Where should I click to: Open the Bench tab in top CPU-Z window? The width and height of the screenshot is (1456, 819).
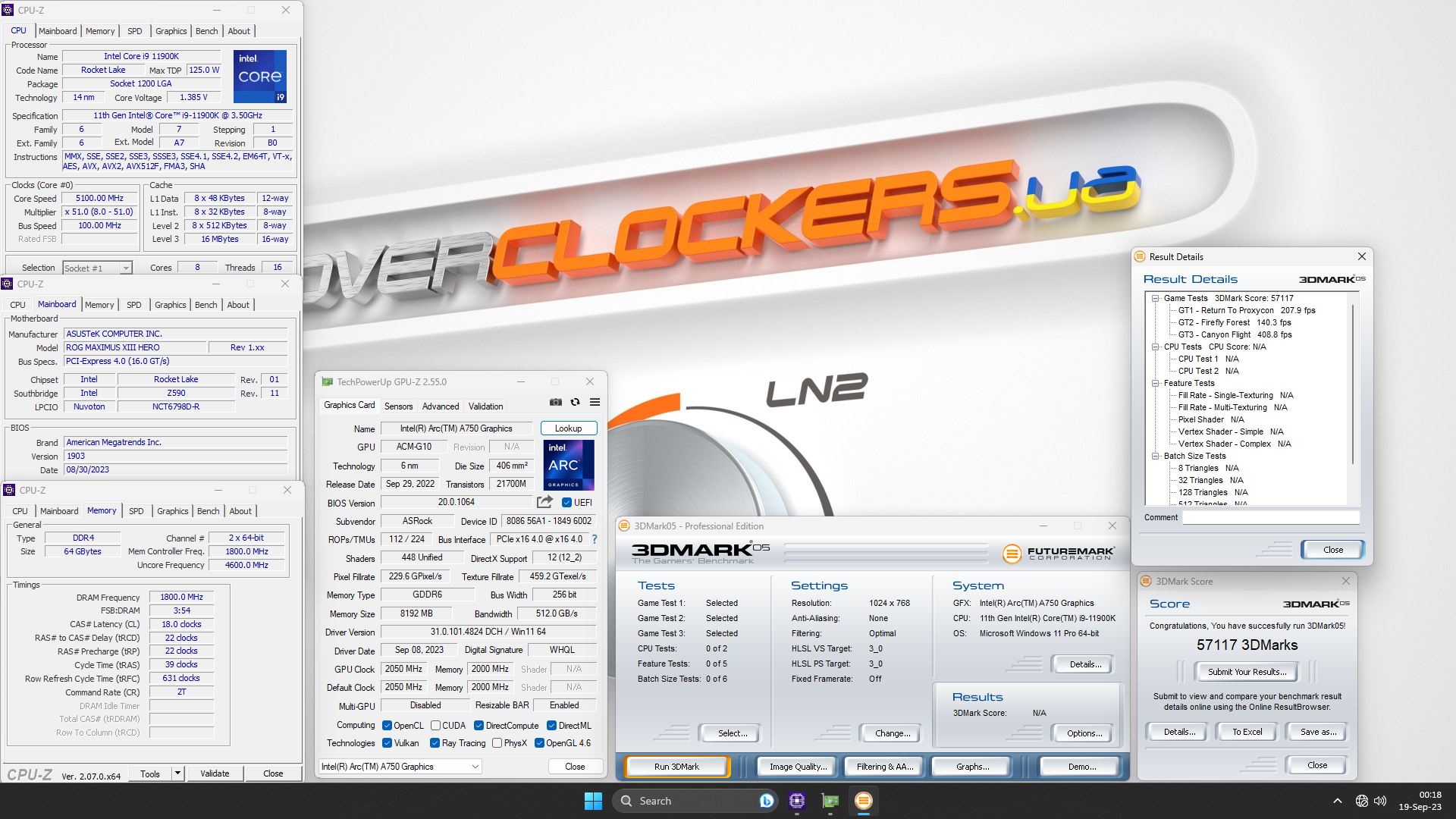pos(206,31)
